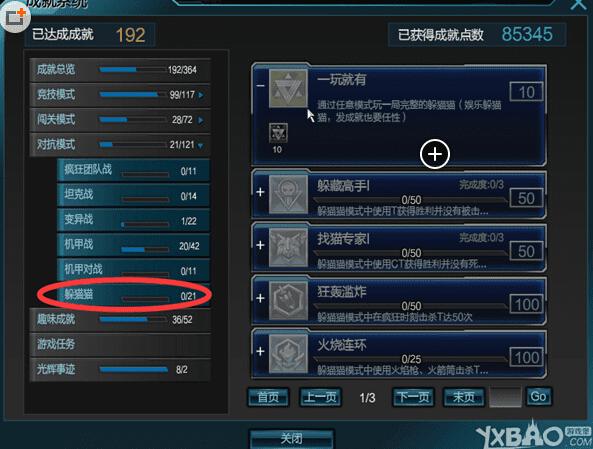The width and height of the screenshot is (593, 449).
Task: Click the 一玩就有 achievement badge icon
Action: click(288, 89)
